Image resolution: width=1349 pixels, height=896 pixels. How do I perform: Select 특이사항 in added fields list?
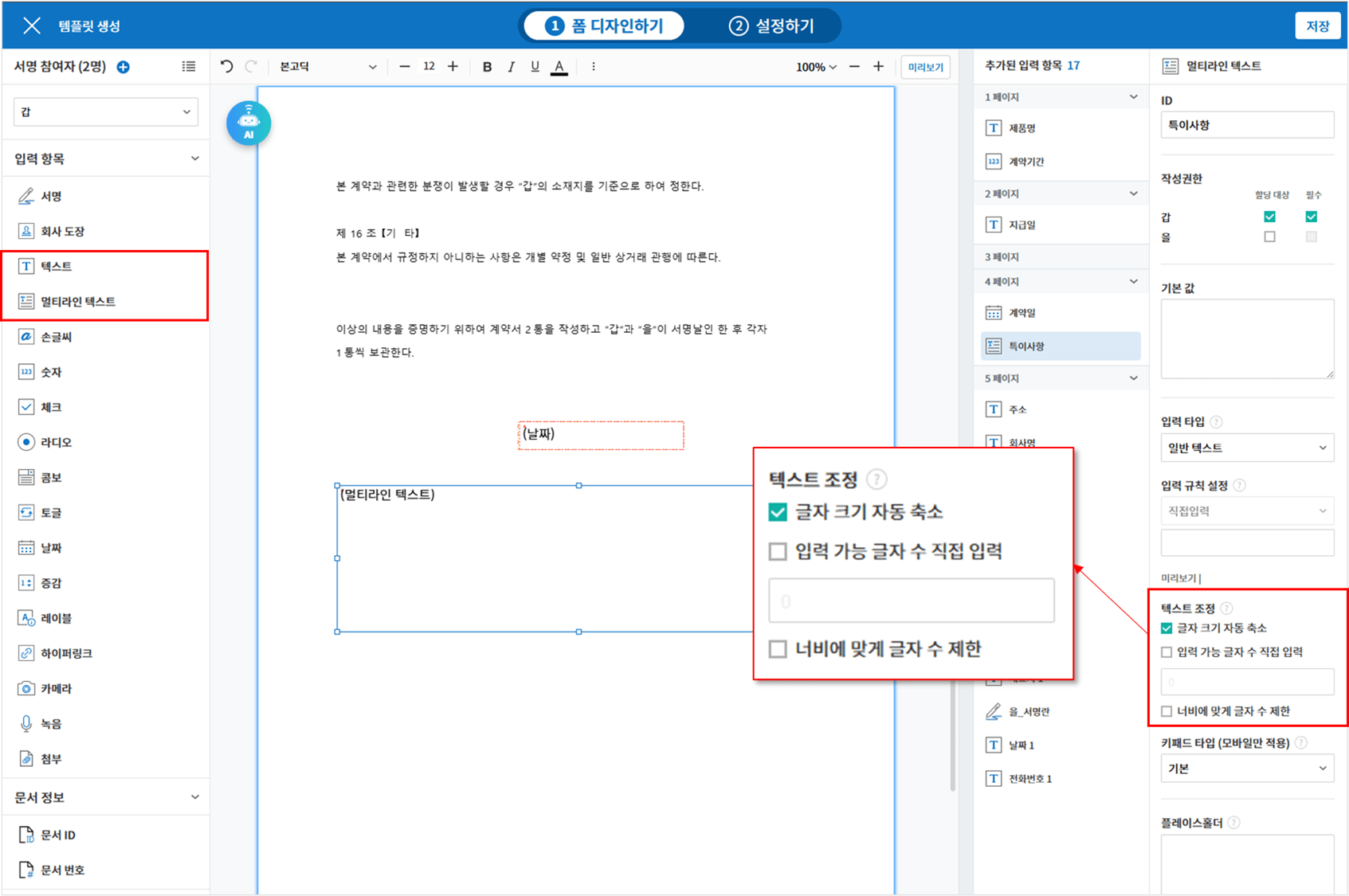pyautogui.click(x=1060, y=346)
